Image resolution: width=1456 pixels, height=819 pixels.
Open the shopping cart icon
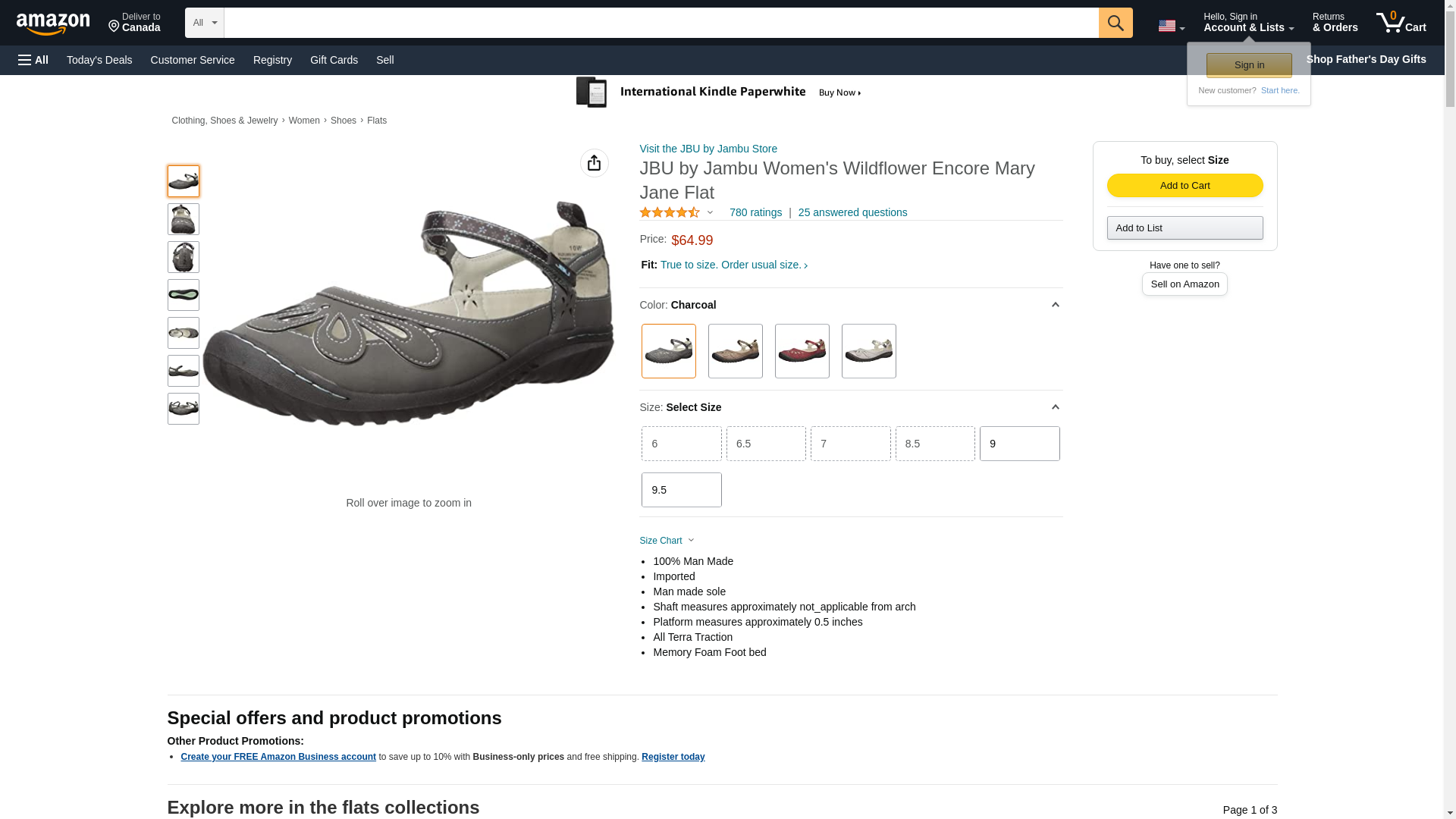point(1400,23)
